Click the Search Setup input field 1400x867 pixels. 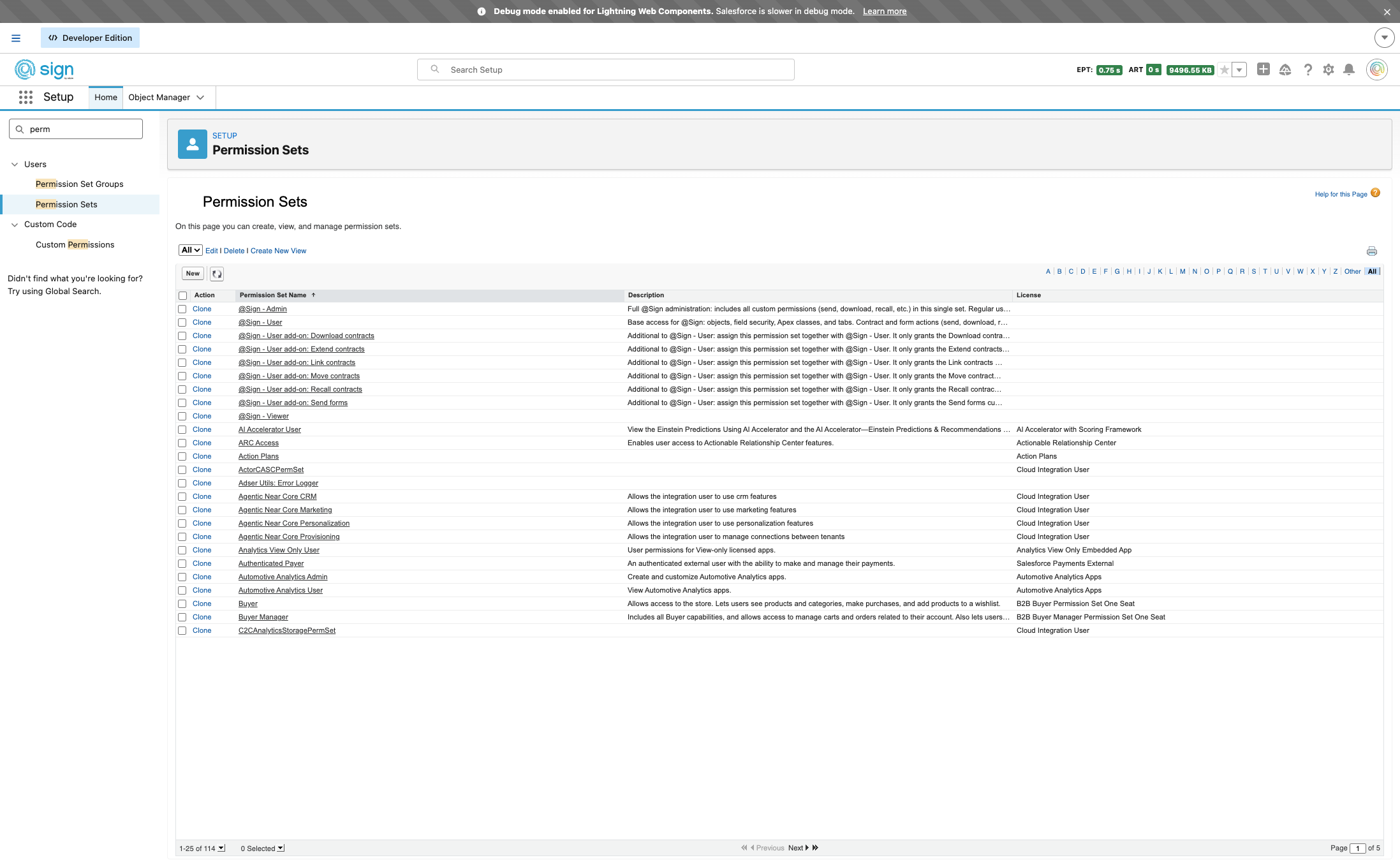coord(606,70)
